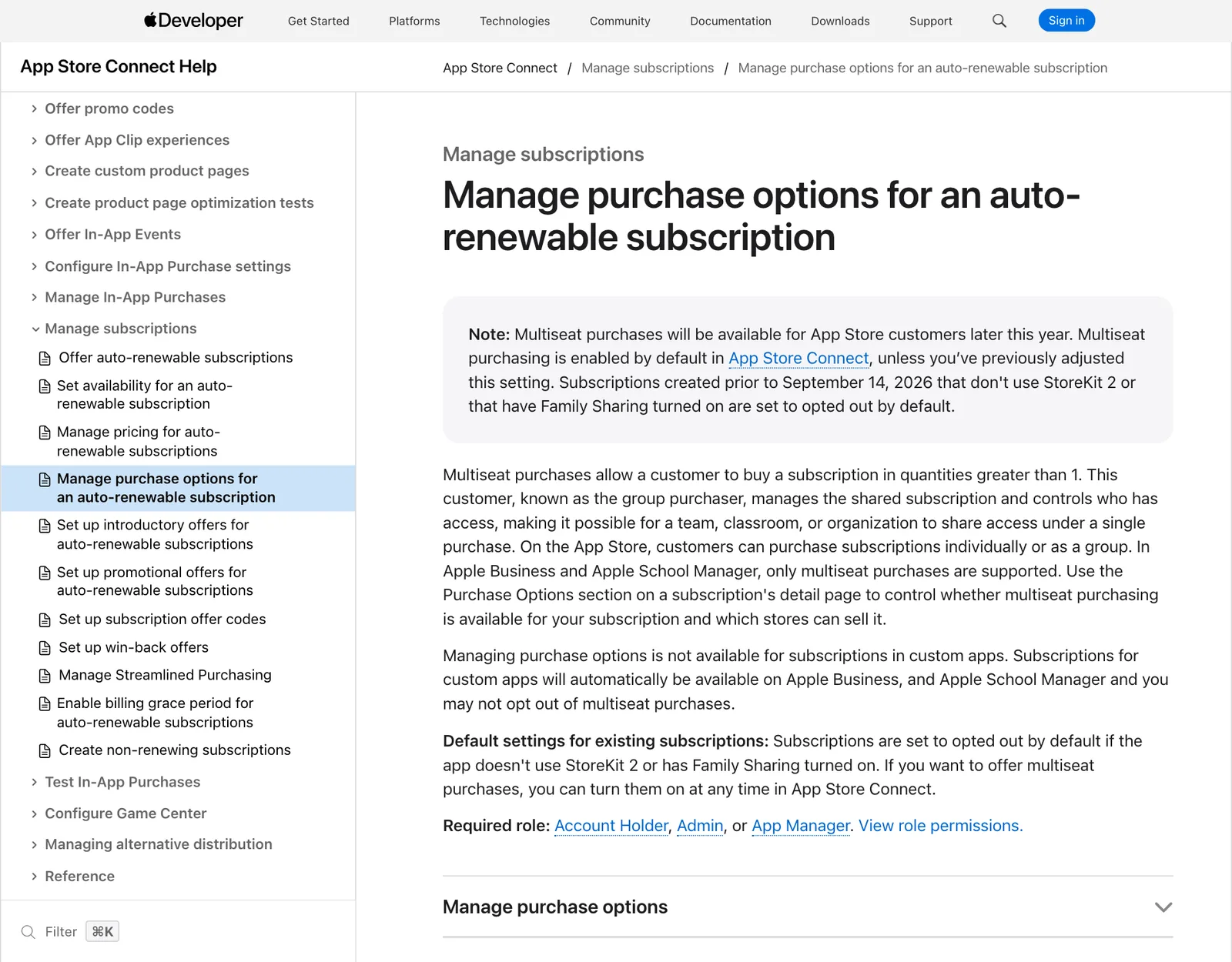Open the App Manager role link
The height and width of the screenshot is (962, 1232).
(x=801, y=826)
